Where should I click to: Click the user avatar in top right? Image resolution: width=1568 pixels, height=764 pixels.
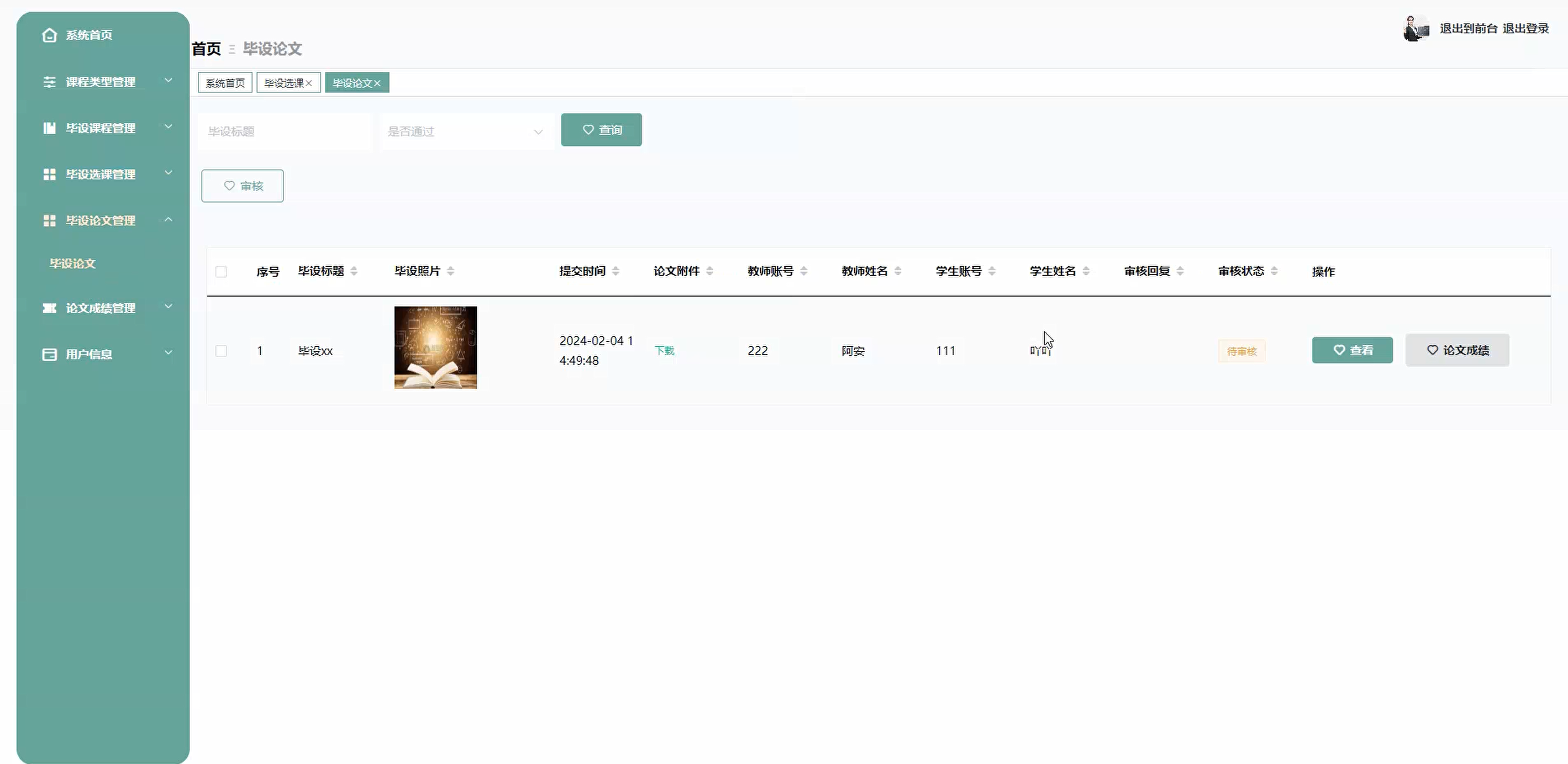1417,28
